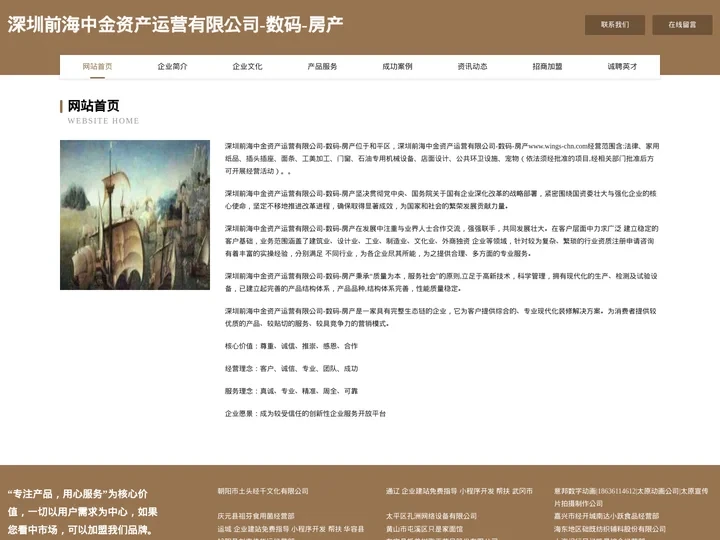
Task: Open footer link 庆元县祖芬食用菌经营部
Action: click(x=256, y=516)
